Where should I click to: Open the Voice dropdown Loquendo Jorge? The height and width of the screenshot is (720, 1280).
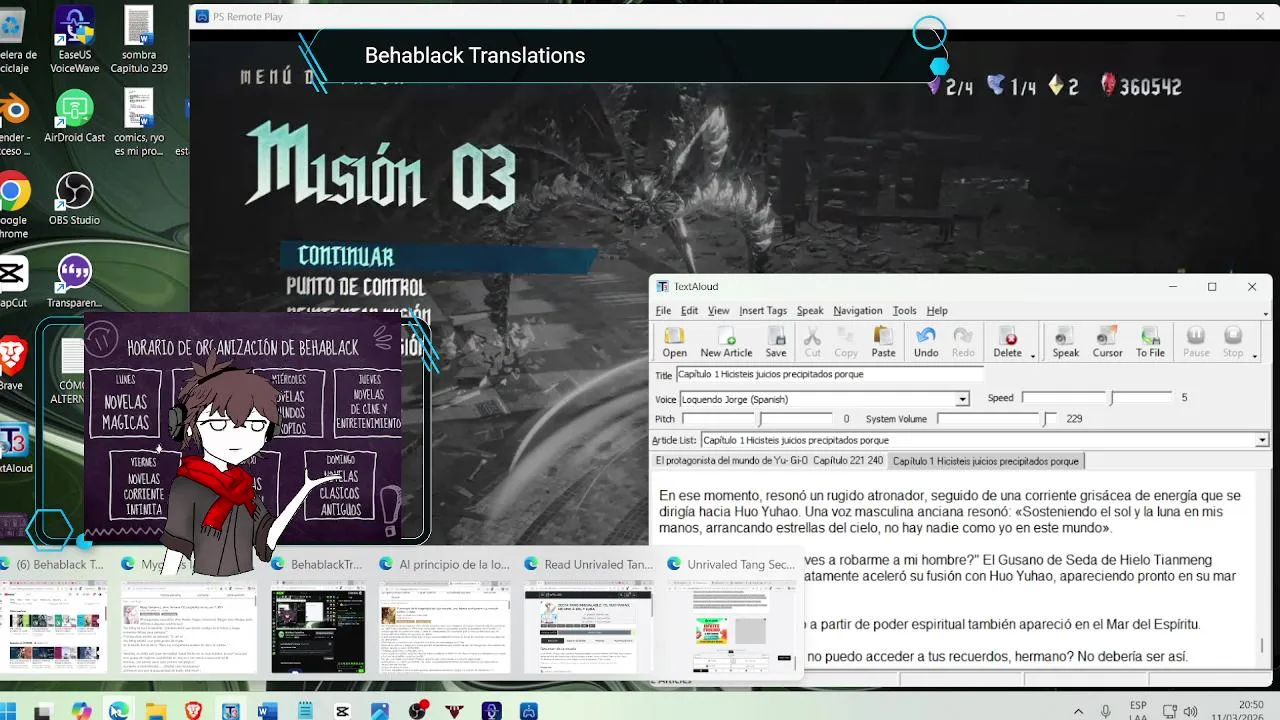coord(963,399)
